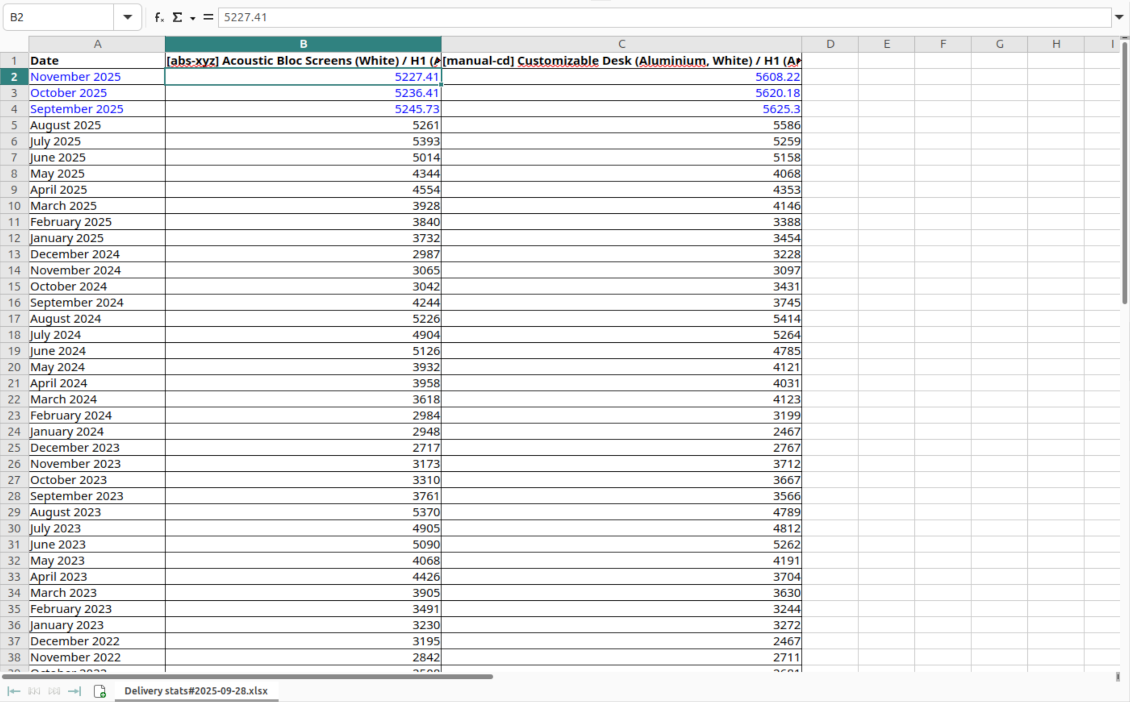
Task: Open the Function Wizard
Action: [x=159, y=16]
